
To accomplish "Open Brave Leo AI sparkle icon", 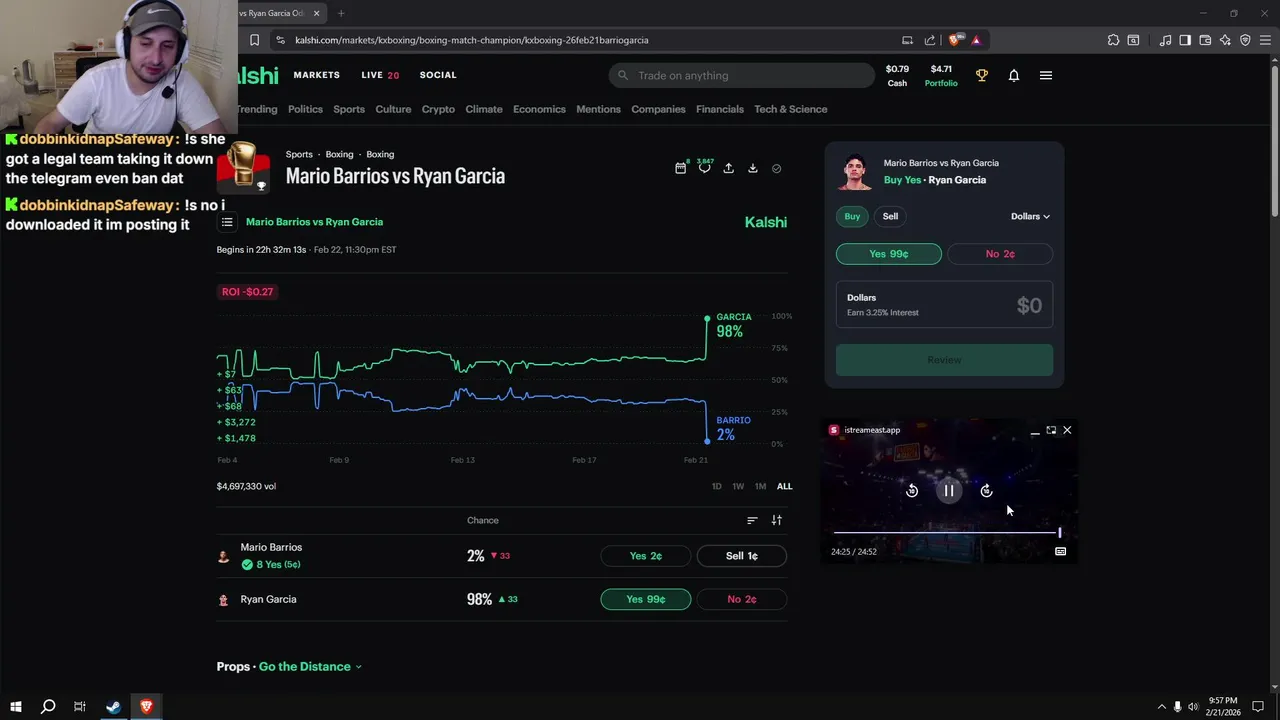I will tap(1225, 40).
